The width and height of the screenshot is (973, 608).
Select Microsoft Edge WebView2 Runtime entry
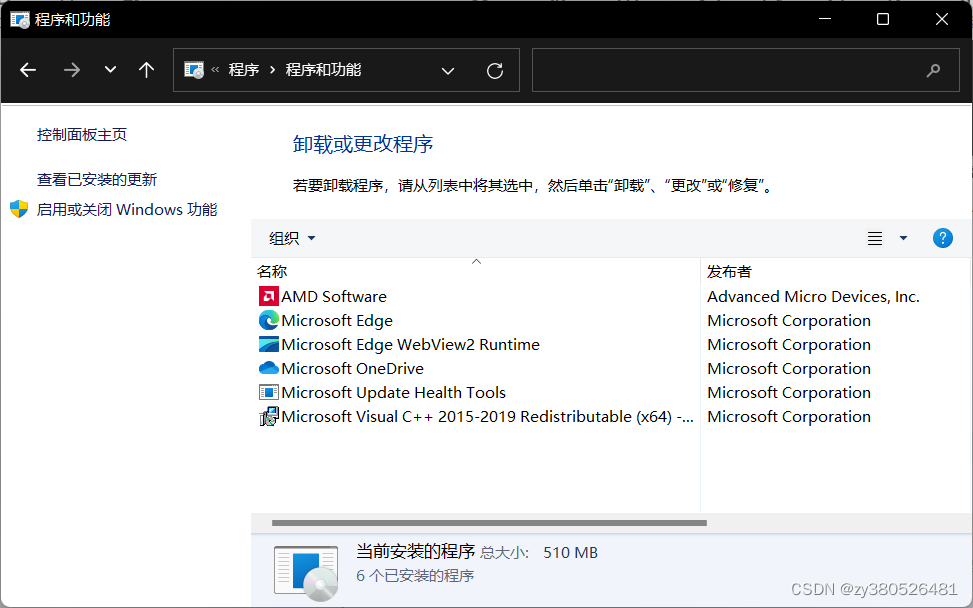(x=410, y=345)
